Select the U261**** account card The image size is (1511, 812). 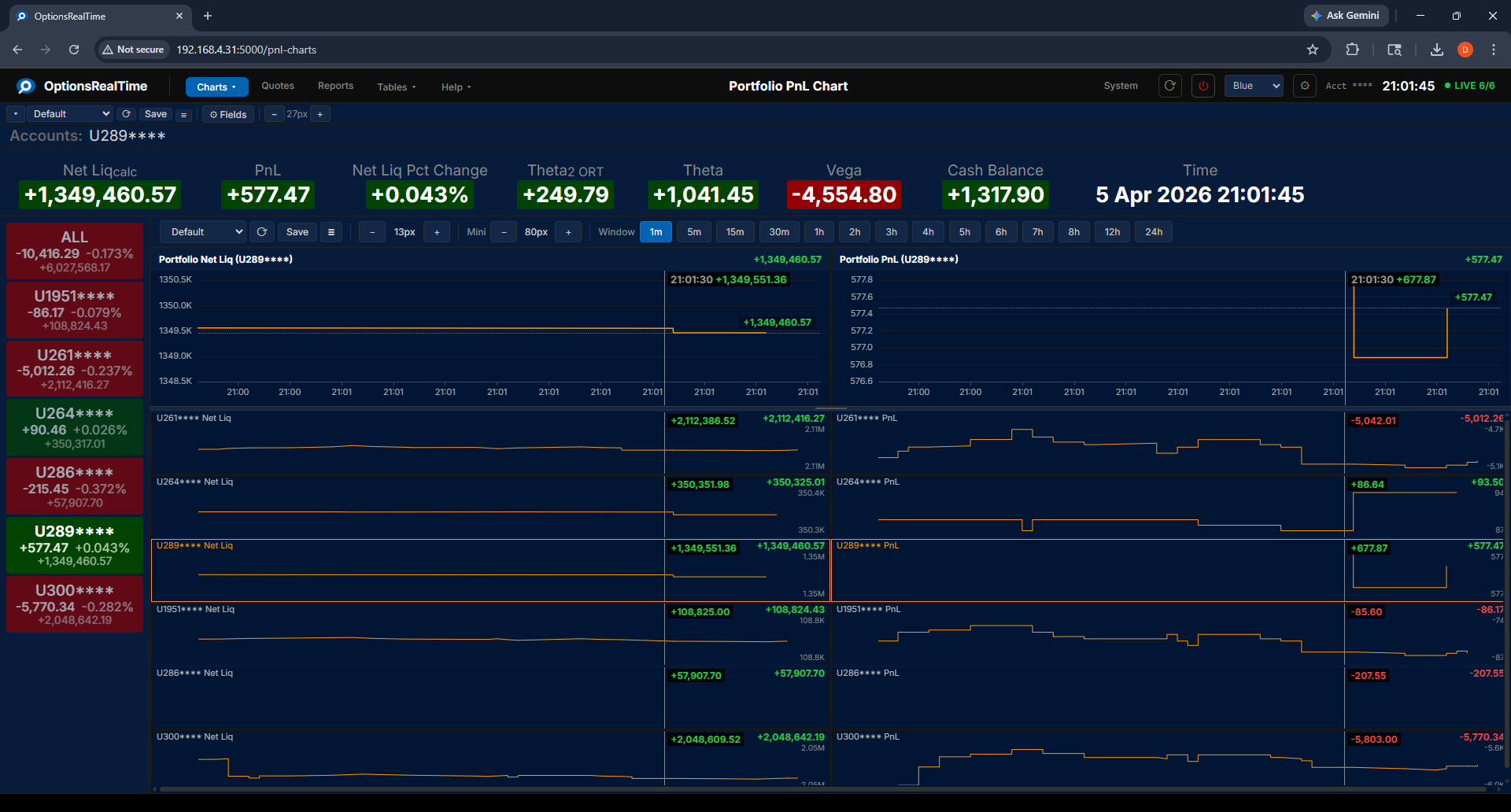[75, 369]
